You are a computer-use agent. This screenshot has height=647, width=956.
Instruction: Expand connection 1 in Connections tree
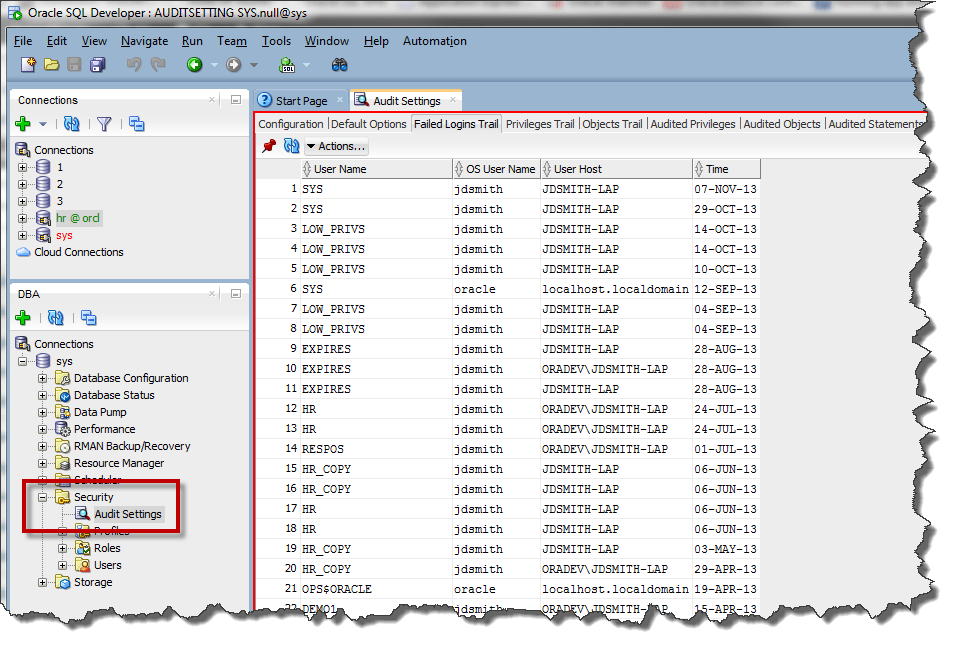pos(23,167)
